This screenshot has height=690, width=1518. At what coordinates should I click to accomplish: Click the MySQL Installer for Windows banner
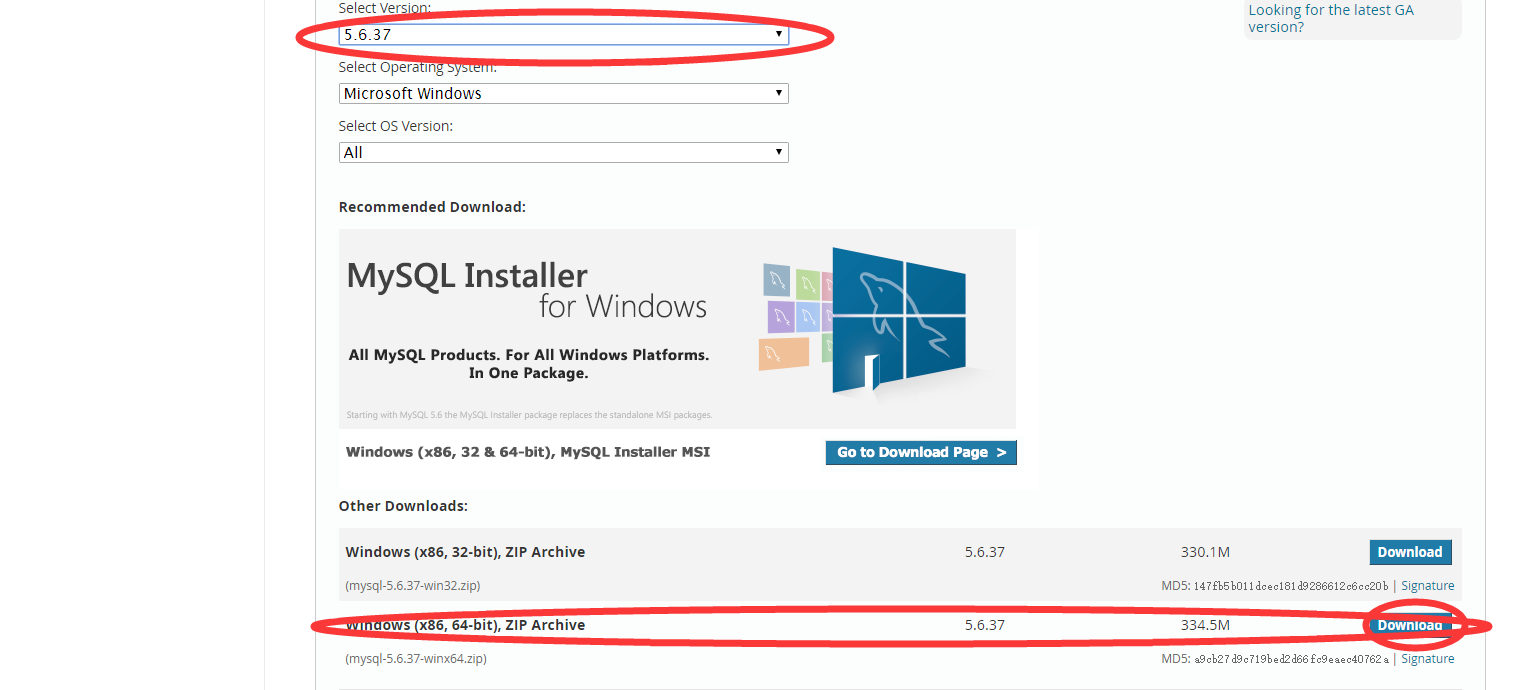(x=677, y=329)
